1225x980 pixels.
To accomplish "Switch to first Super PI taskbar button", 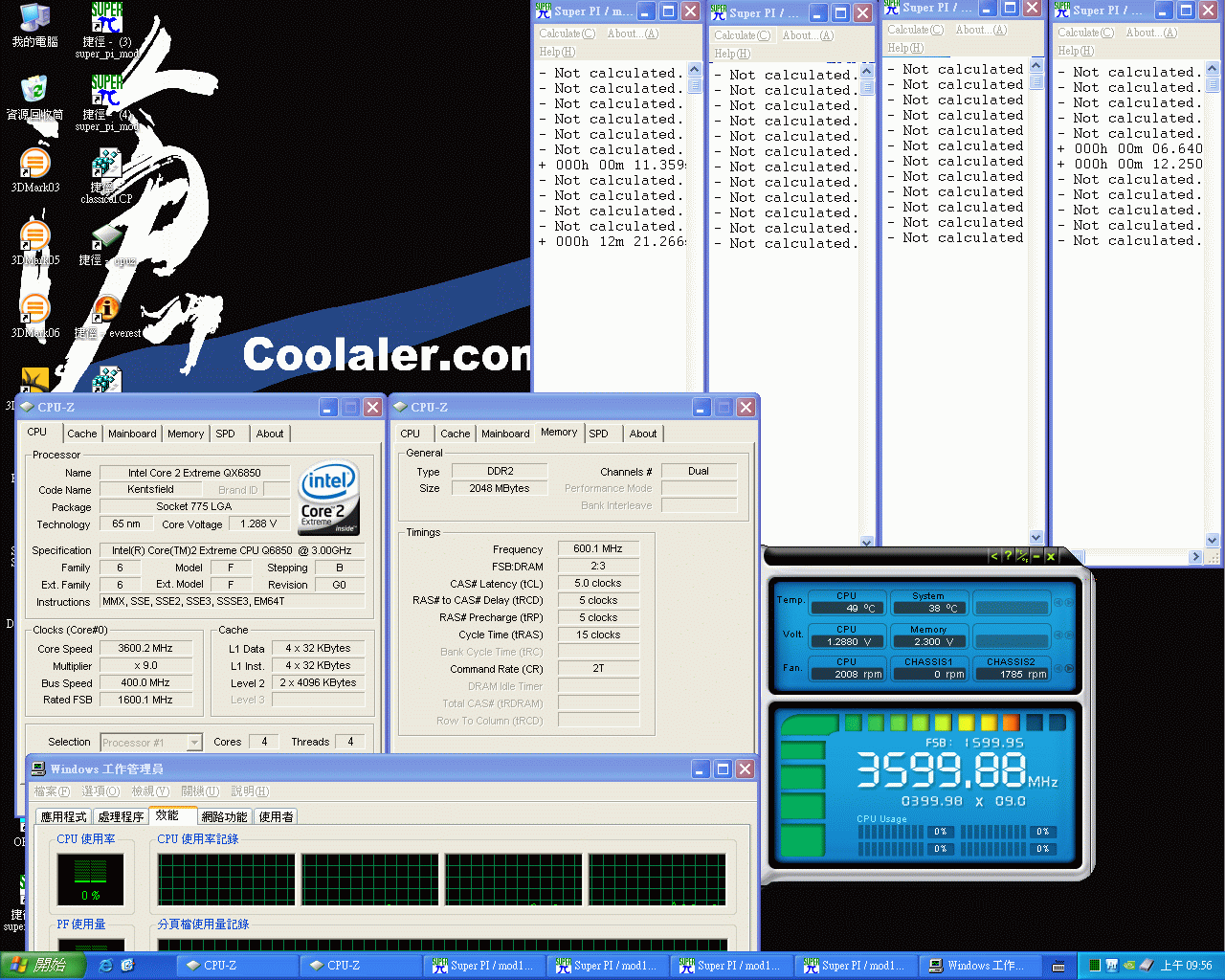I will (485, 966).
